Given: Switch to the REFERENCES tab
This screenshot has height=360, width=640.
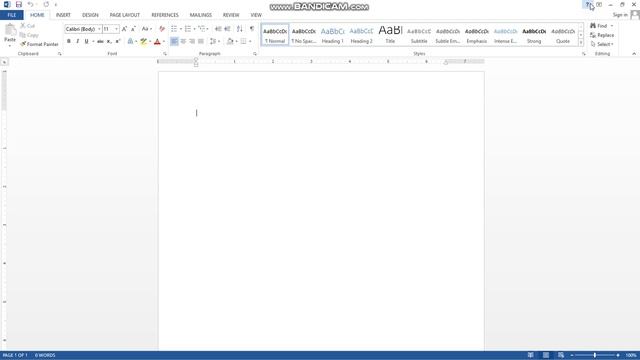Looking at the screenshot, I should pyautogui.click(x=165, y=15).
